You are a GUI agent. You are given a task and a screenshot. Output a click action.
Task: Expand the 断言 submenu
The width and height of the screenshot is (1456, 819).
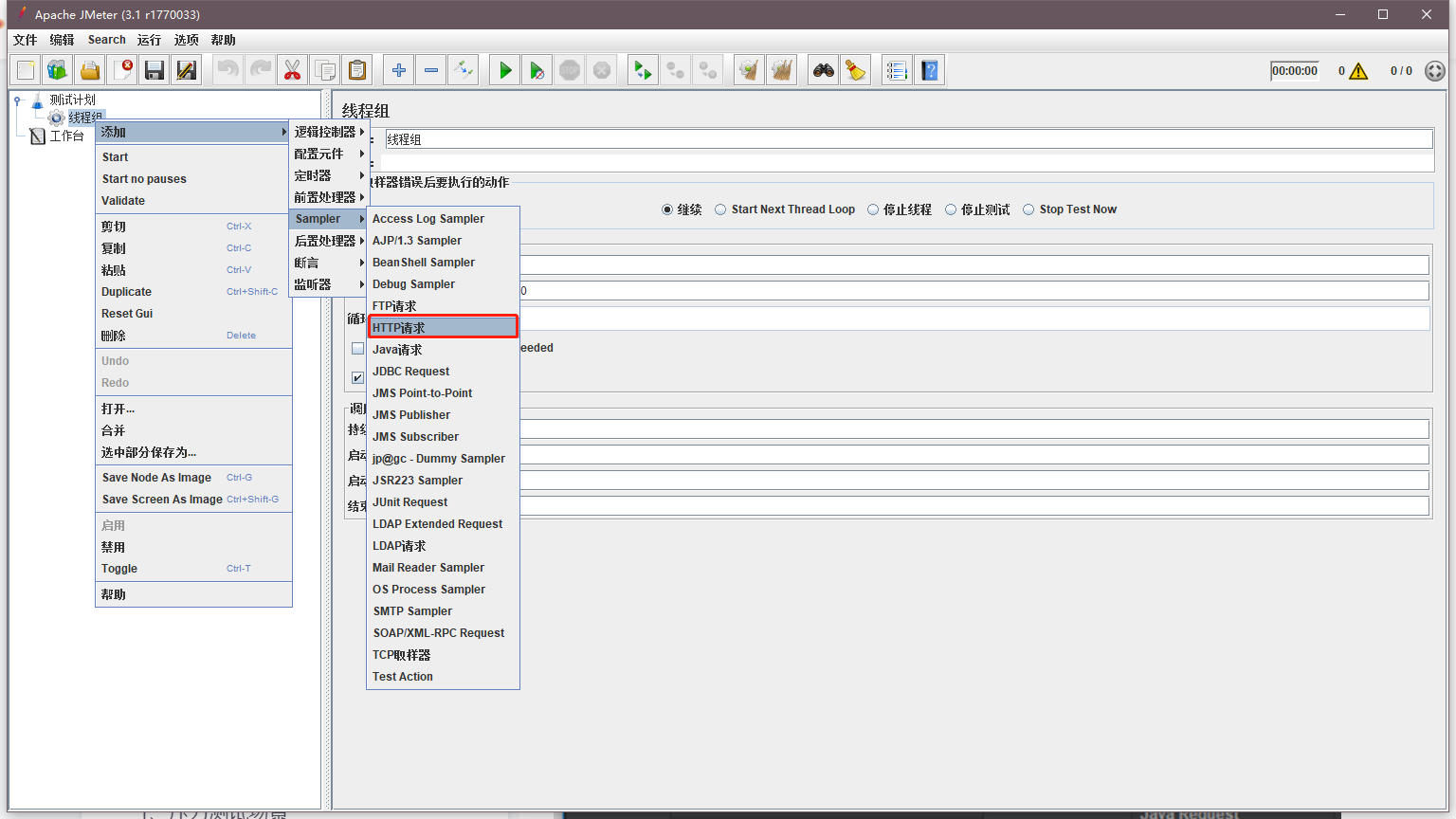(x=329, y=263)
